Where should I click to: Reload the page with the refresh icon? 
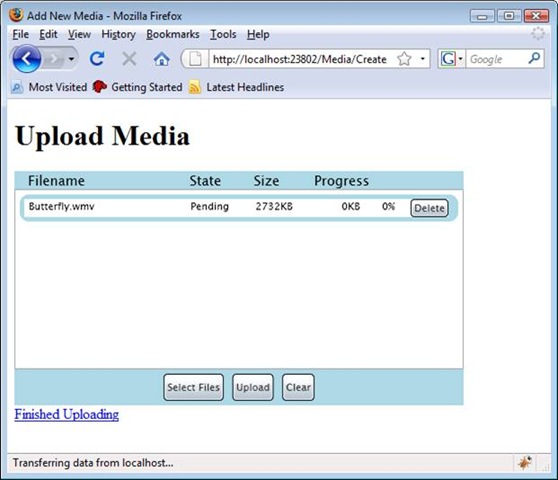click(x=97, y=59)
